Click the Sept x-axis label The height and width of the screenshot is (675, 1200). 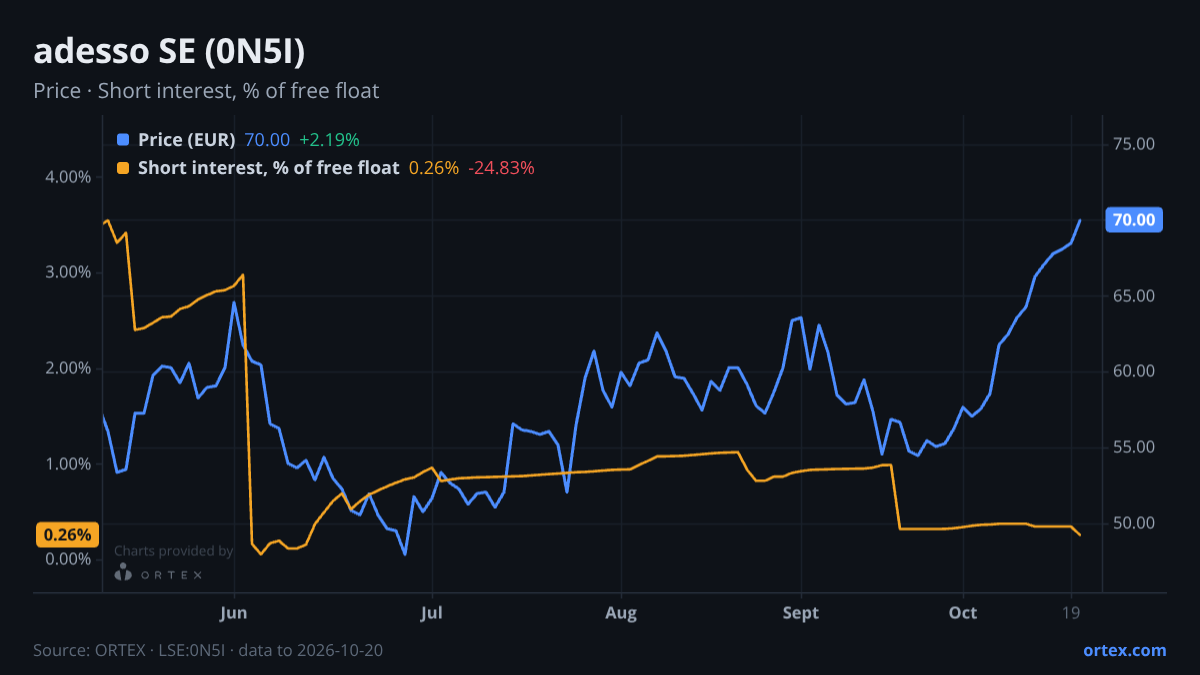click(x=802, y=613)
